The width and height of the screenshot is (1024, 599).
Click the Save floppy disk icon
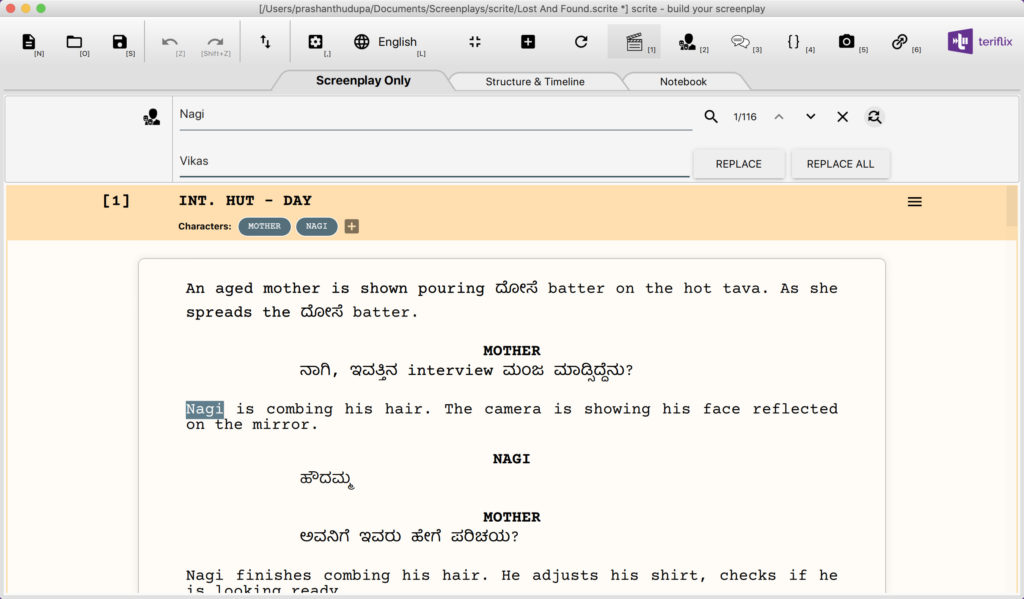[x=120, y=42]
